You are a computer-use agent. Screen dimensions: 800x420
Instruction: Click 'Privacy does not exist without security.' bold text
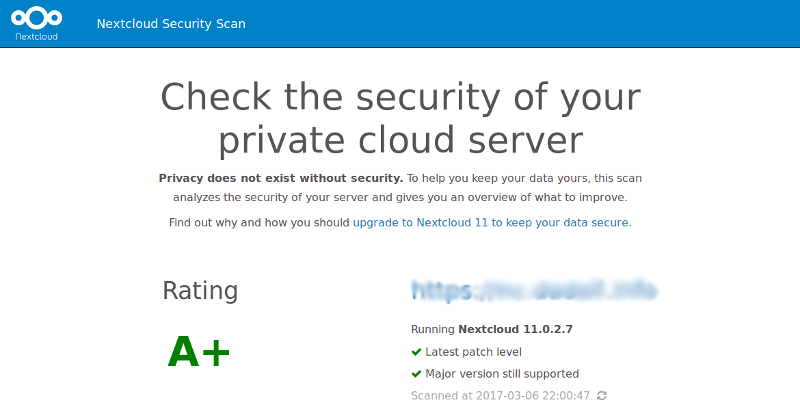pos(281,178)
